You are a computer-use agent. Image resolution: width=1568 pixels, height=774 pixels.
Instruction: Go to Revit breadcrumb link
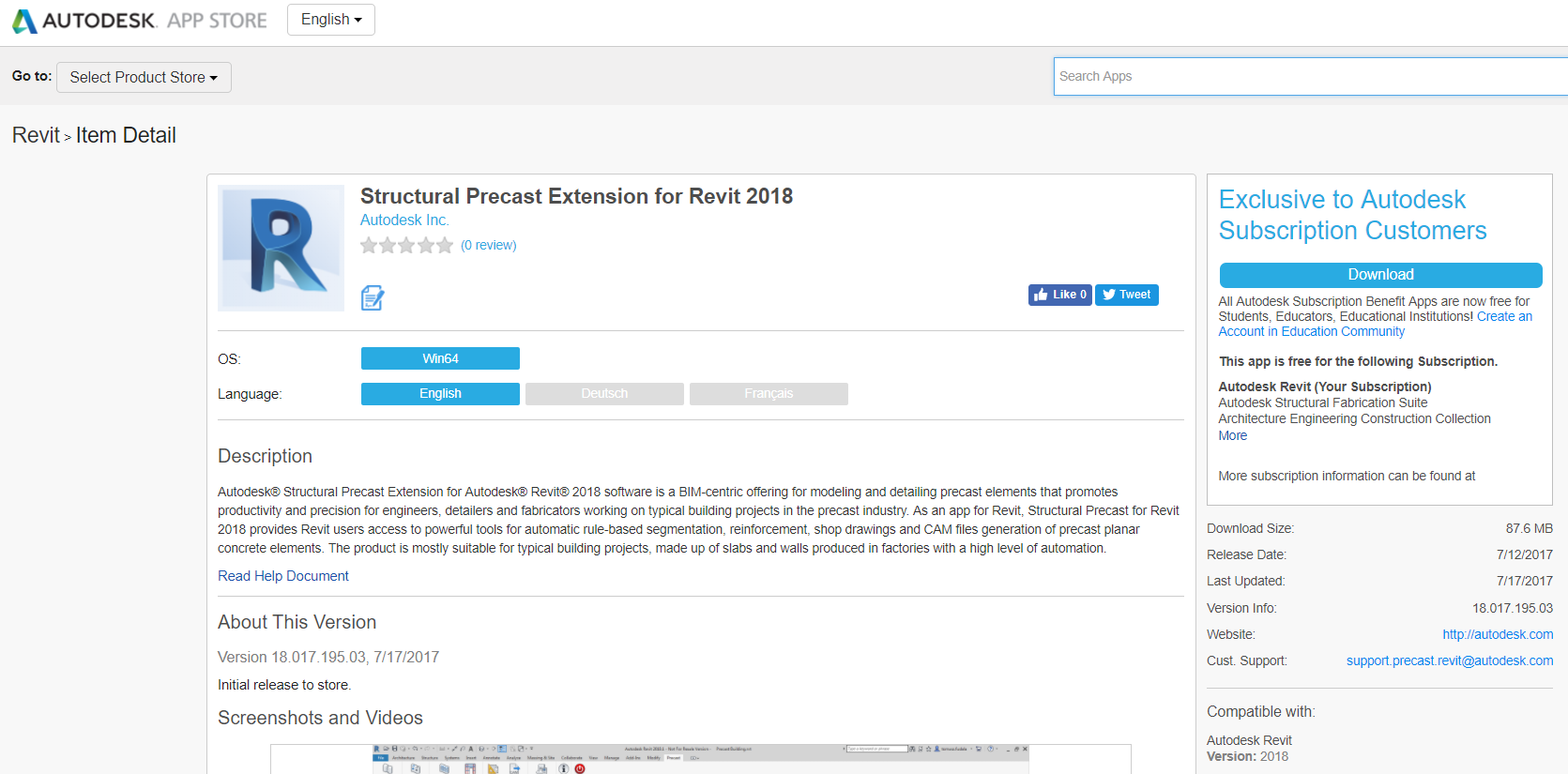coord(36,136)
